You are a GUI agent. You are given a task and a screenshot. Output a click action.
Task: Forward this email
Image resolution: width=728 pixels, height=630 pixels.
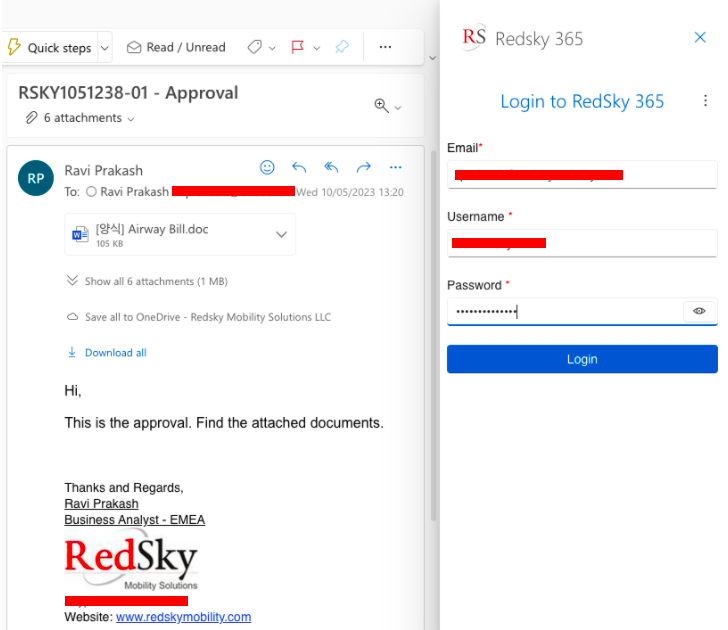364,167
